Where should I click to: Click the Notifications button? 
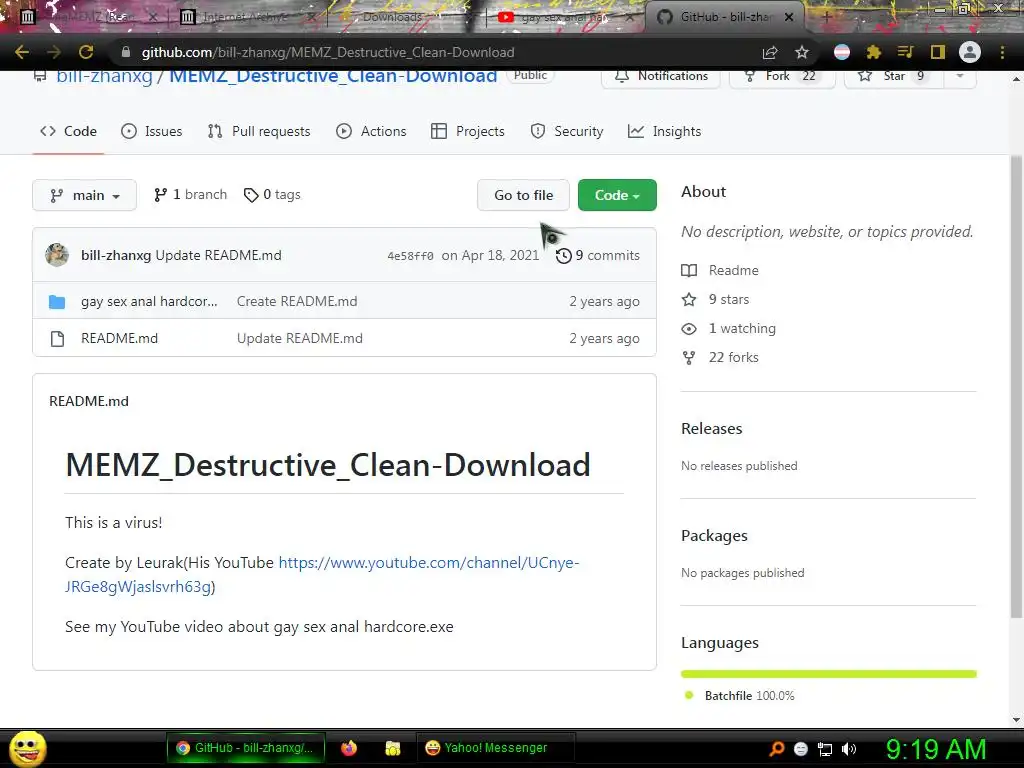coord(661,76)
